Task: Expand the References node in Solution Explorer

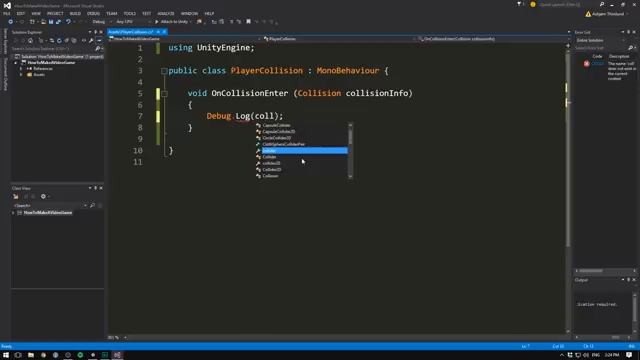Action: coord(21,69)
